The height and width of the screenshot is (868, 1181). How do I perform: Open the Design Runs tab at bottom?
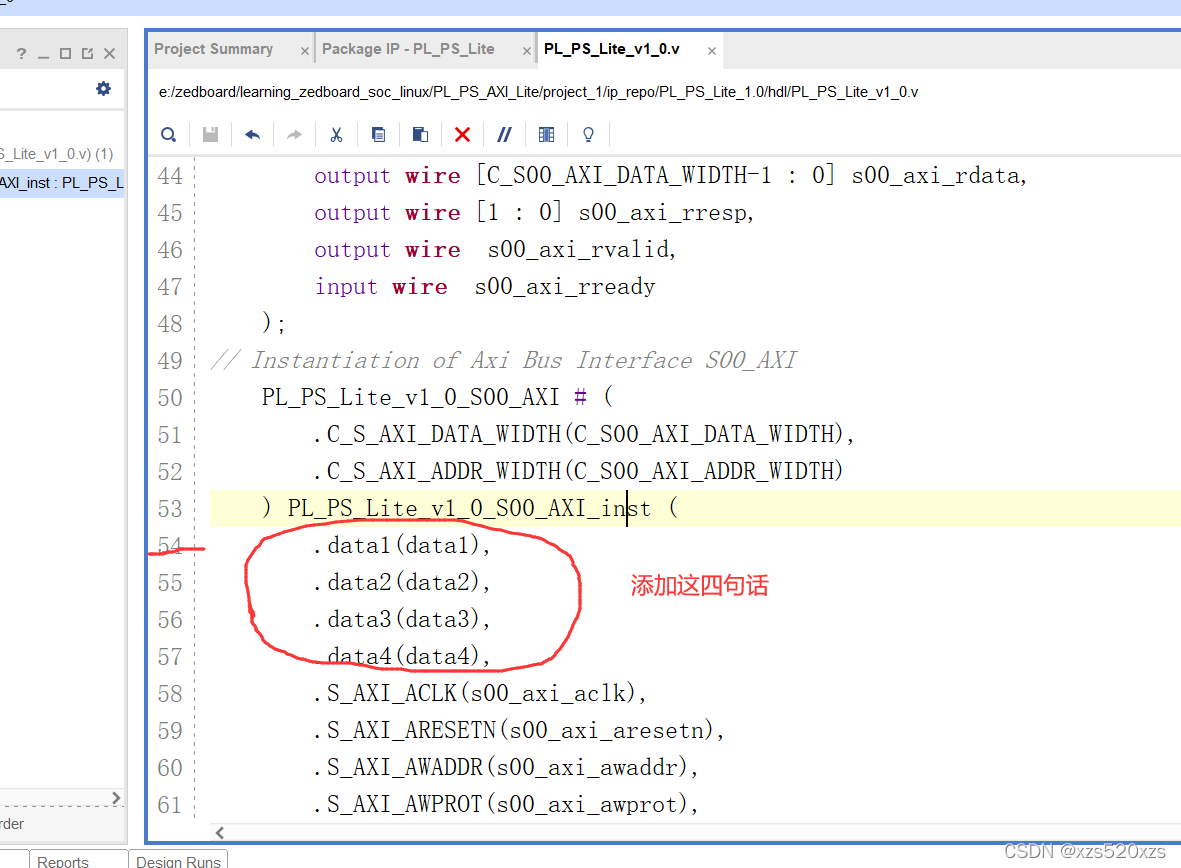point(179,860)
